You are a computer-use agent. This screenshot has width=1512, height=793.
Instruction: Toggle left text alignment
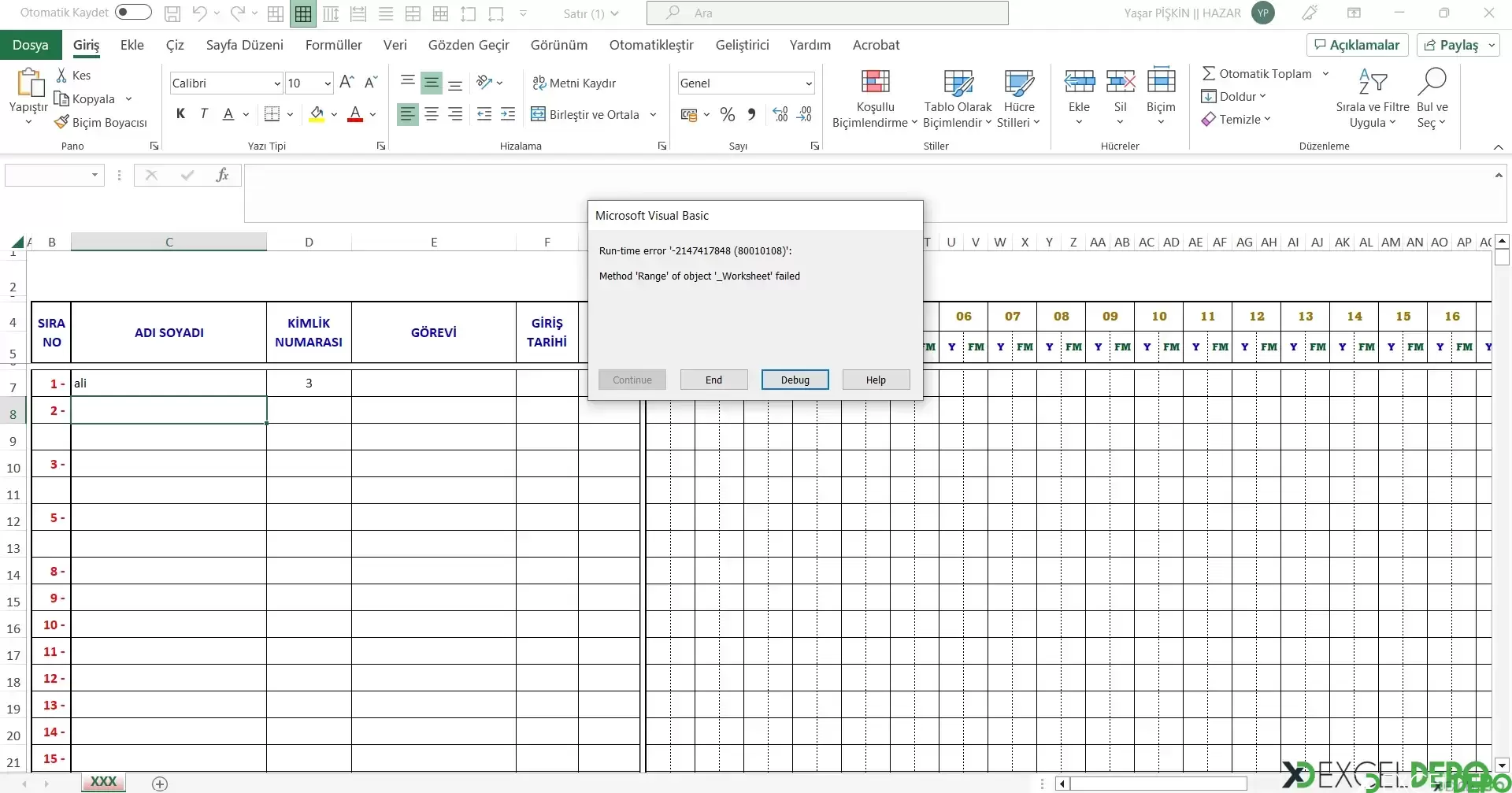407,114
